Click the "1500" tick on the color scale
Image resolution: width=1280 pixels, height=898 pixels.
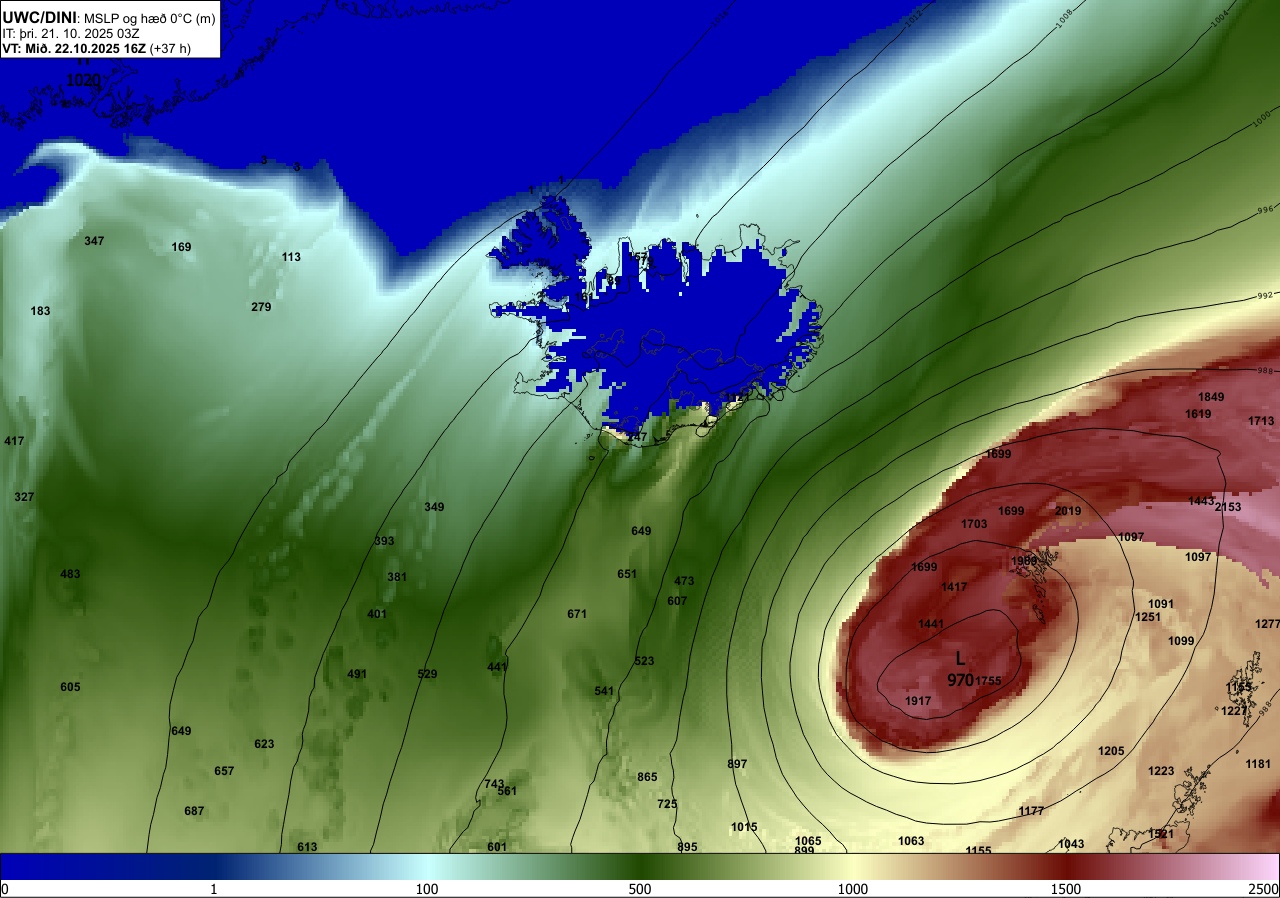[x=1066, y=889]
